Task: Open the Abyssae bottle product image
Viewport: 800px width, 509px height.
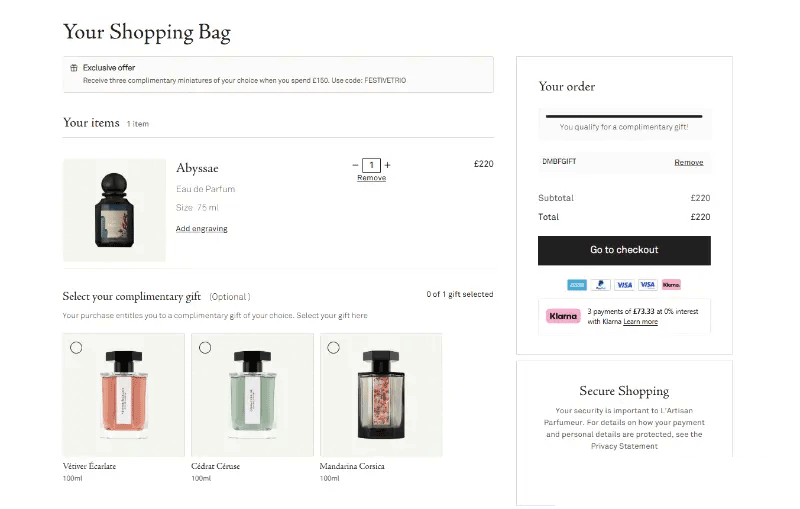Action: (114, 210)
